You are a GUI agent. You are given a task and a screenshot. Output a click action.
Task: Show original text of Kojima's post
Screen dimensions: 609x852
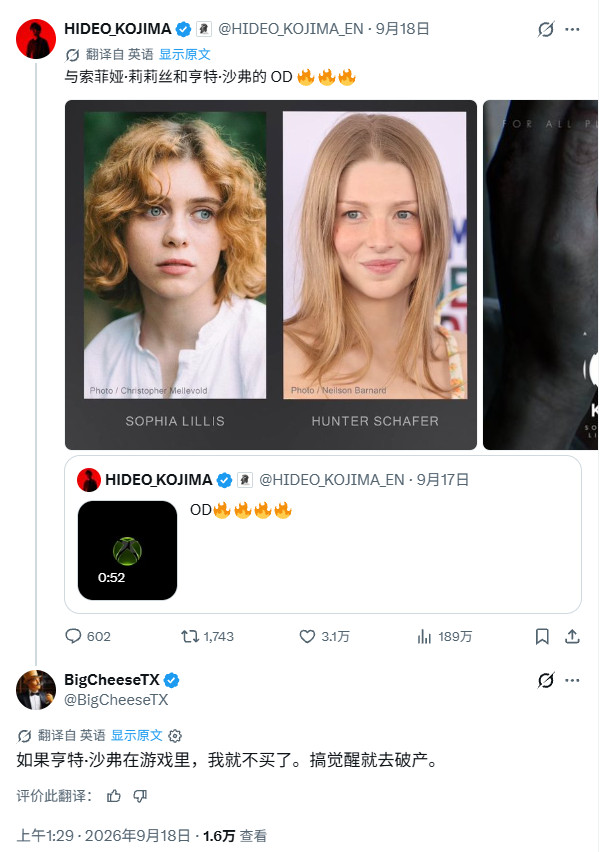[x=185, y=54]
